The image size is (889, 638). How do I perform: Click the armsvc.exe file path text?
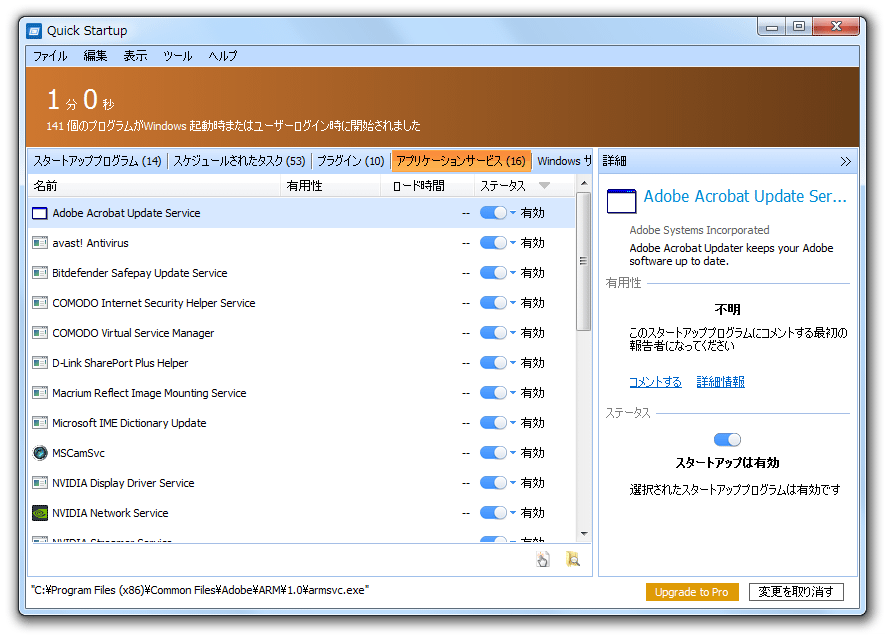tap(200, 590)
